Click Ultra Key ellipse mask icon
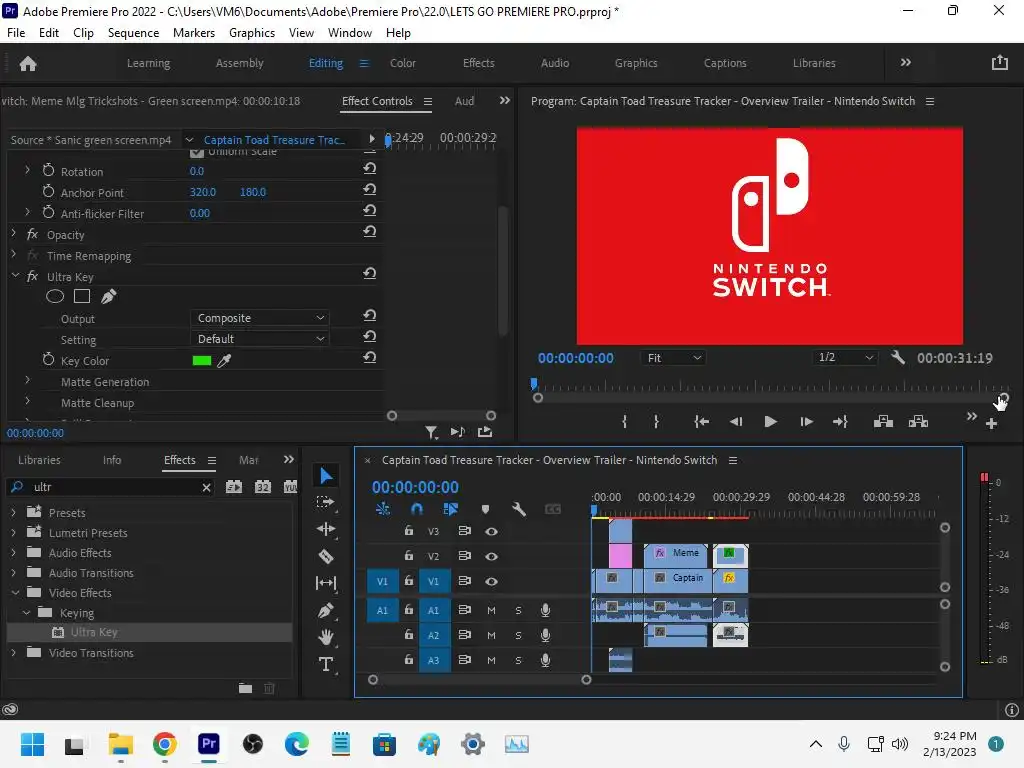Viewport: 1024px width, 768px height. [x=55, y=296]
